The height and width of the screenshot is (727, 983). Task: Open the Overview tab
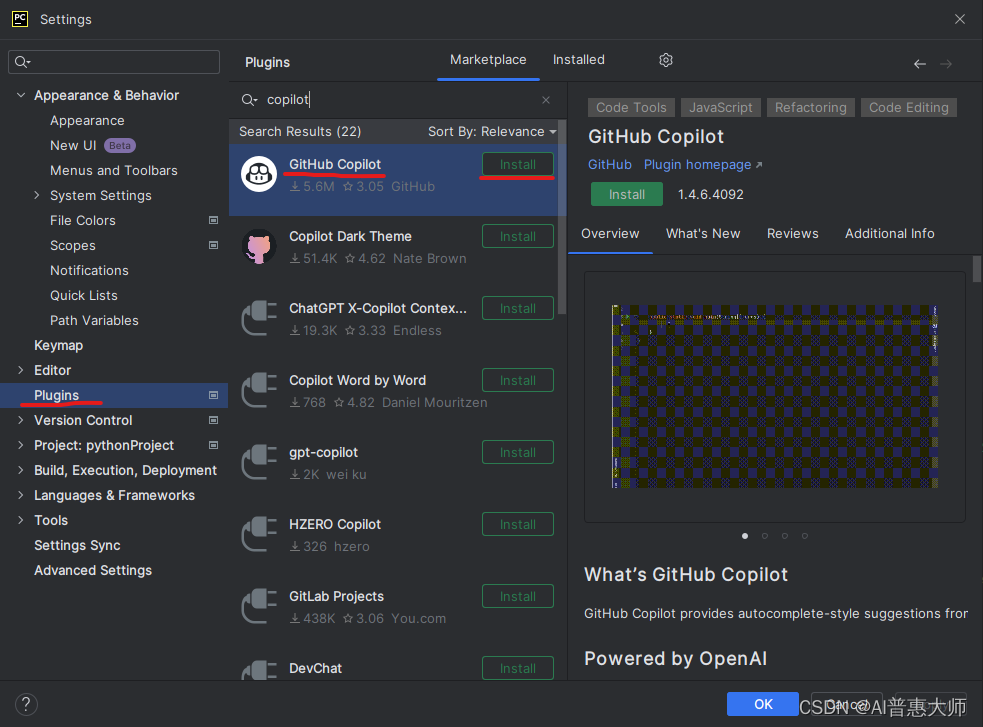click(610, 234)
